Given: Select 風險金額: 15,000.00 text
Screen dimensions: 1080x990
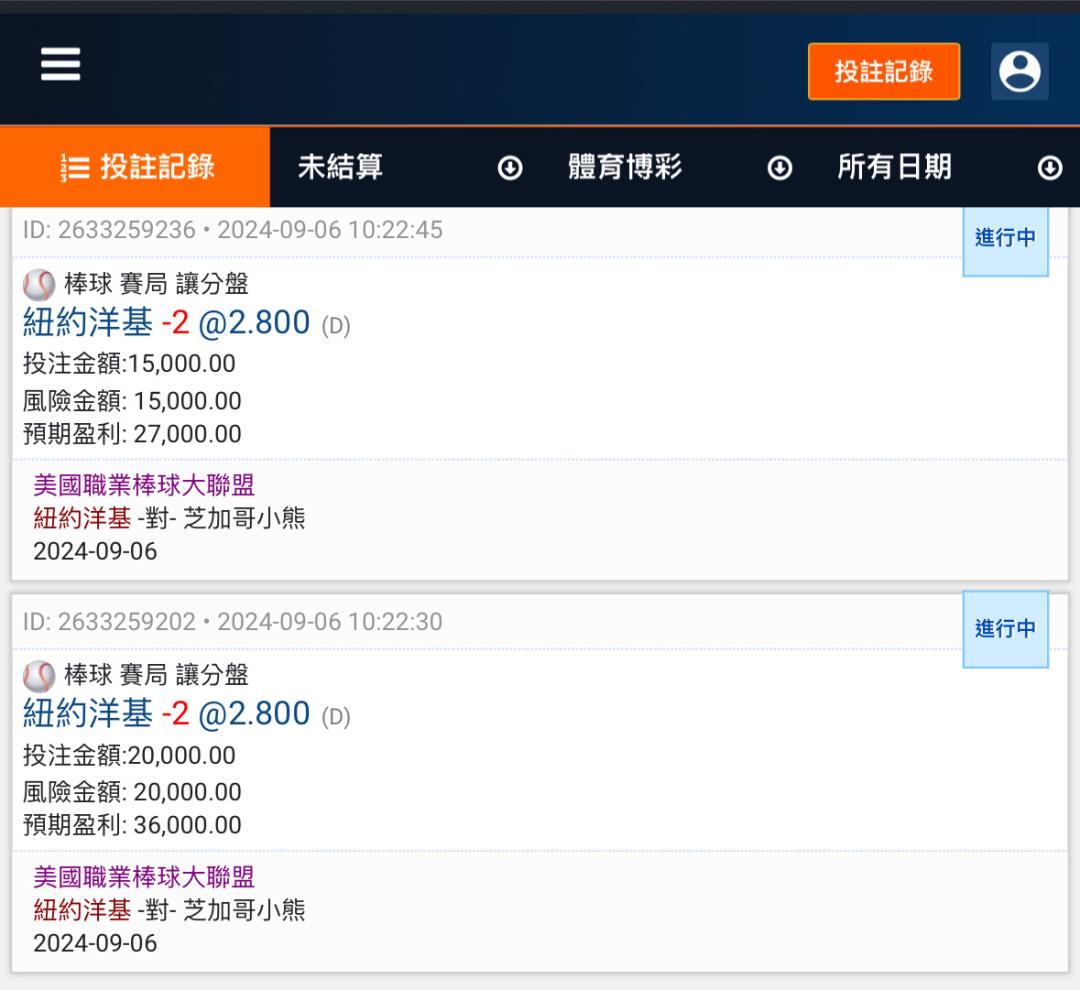Looking at the screenshot, I should click(132, 401).
